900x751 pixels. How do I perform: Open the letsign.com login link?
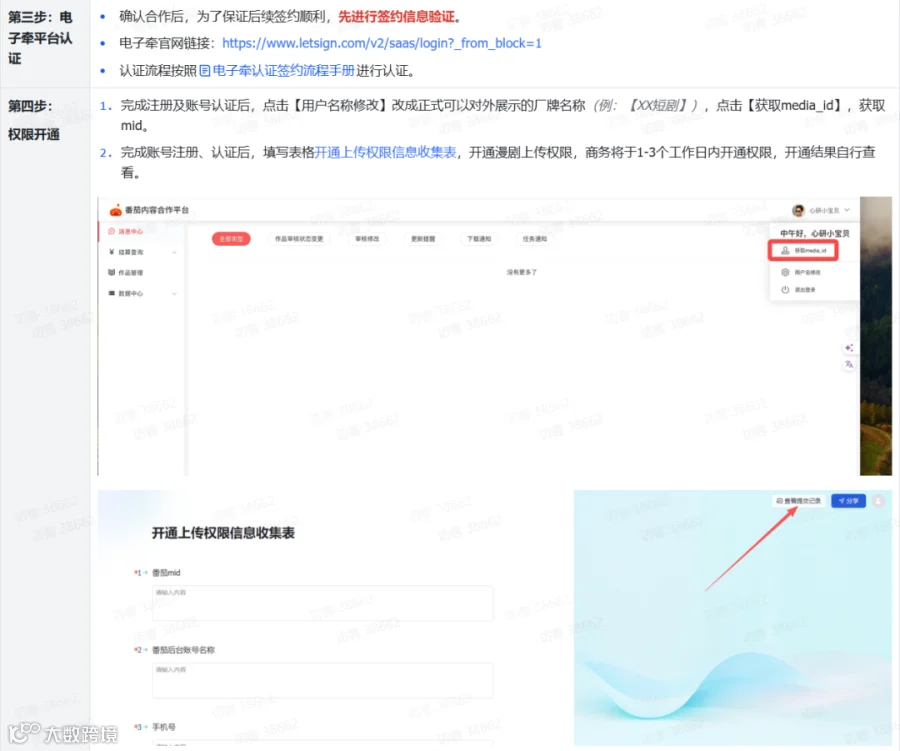click(382, 43)
